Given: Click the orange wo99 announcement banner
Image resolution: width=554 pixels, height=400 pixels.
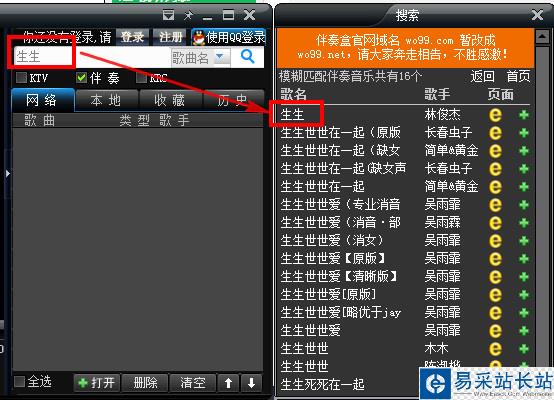Looking at the screenshot, I should (x=405, y=48).
